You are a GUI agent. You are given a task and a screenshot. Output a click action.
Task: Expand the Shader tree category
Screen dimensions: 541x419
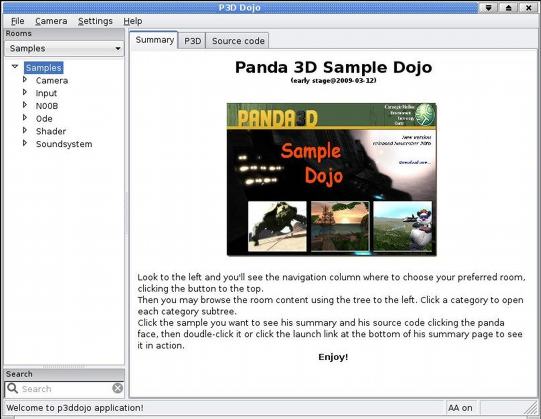click(24, 130)
